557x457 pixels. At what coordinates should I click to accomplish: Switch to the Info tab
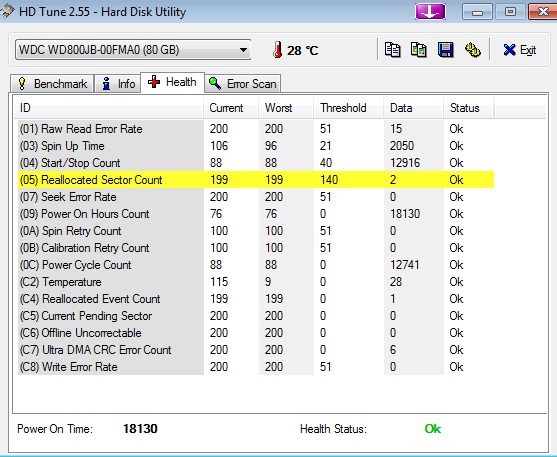(118, 84)
